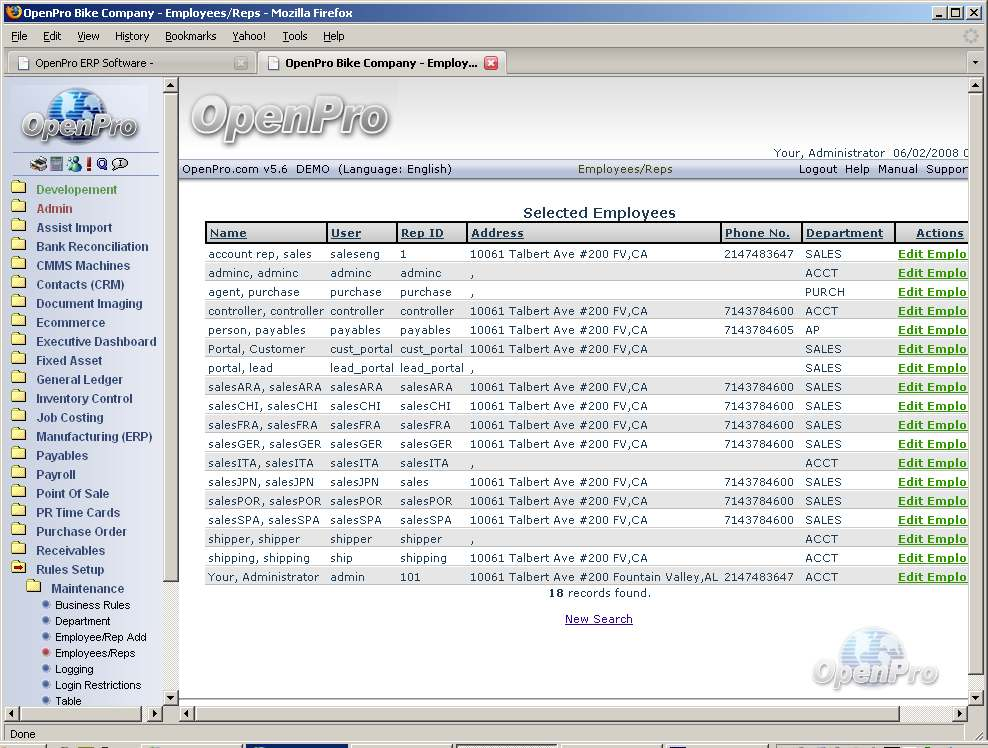
Task: Click the sidebar vertical scrollbar down arrow
Action: tap(170, 697)
